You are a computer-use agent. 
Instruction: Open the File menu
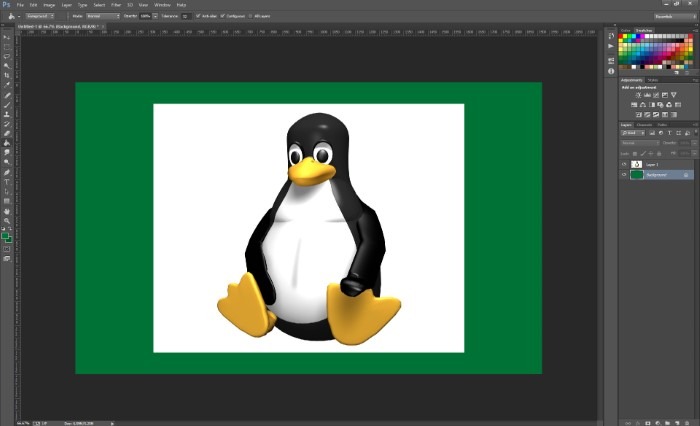pos(20,5)
